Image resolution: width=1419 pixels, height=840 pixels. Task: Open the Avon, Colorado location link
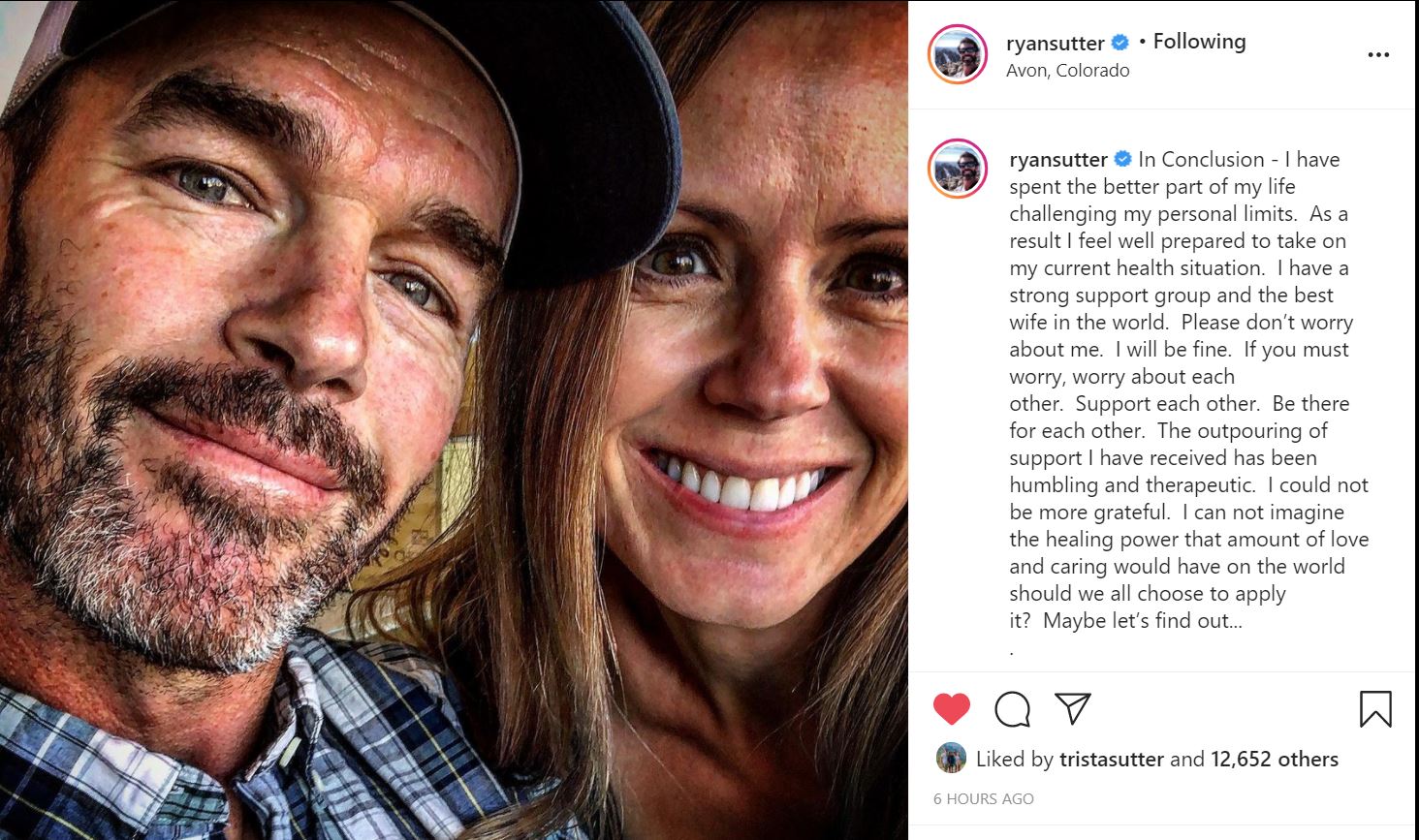(1067, 71)
